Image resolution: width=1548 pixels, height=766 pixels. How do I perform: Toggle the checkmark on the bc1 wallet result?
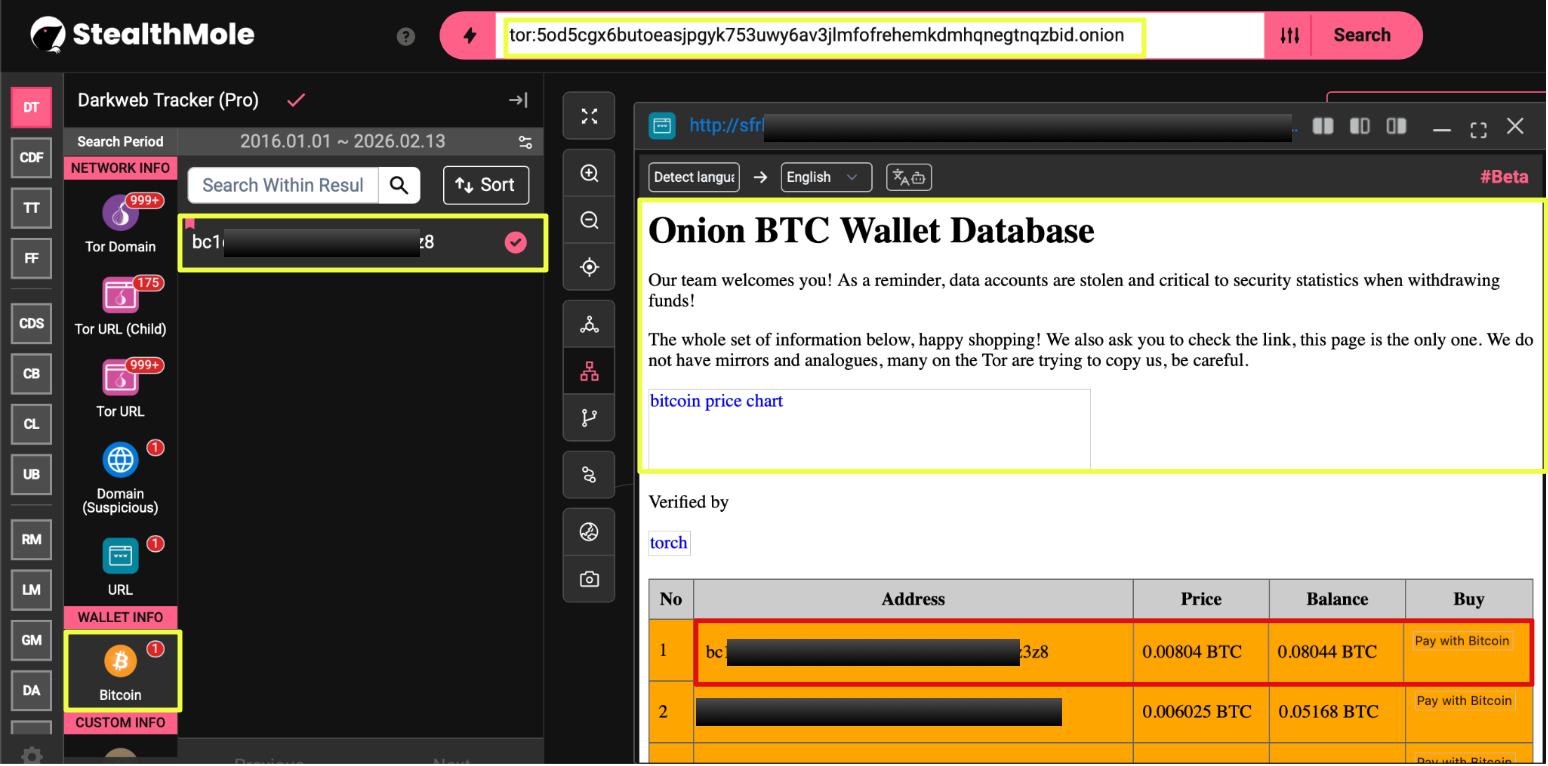pyautogui.click(x=515, y=242)
